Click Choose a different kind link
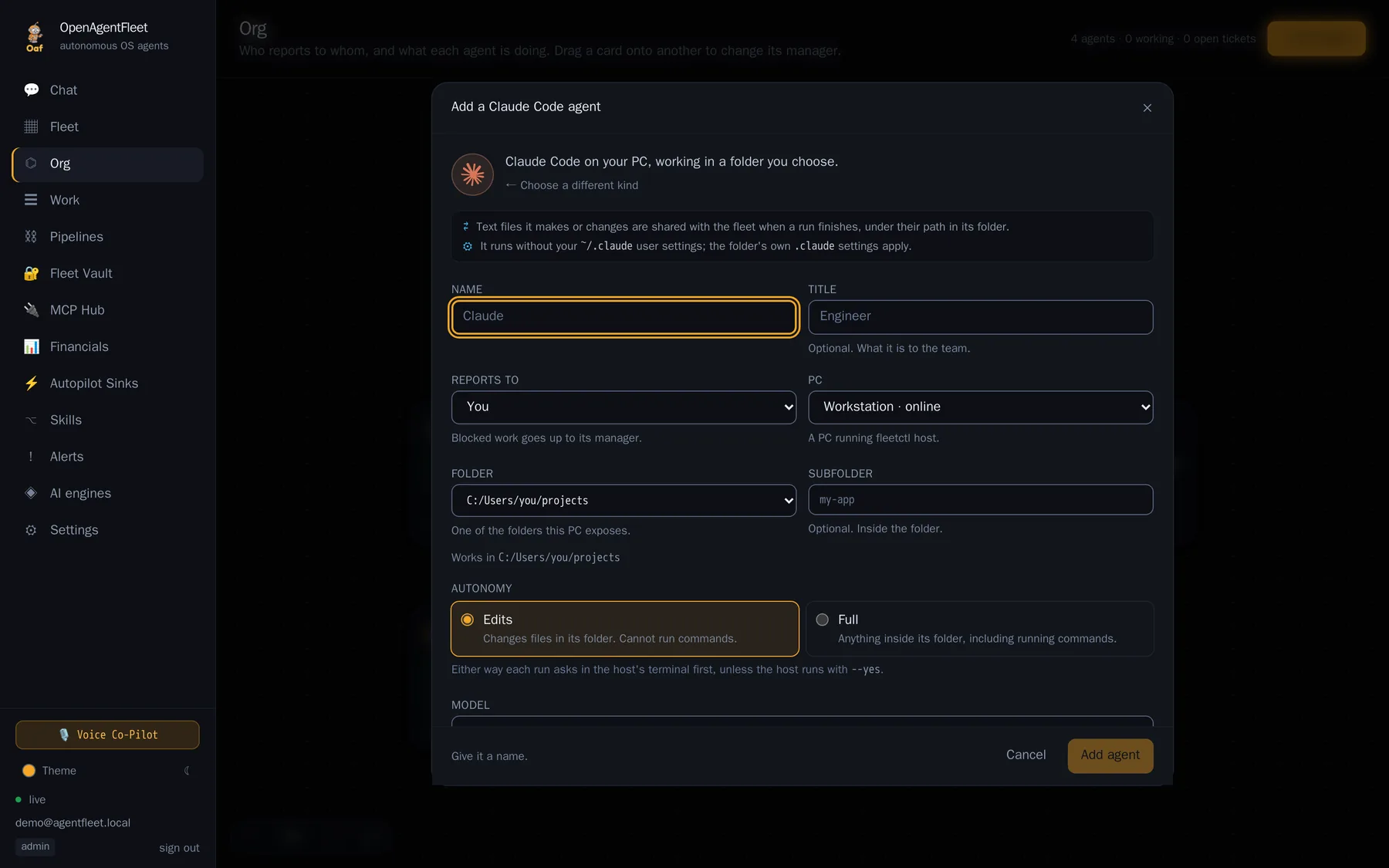 572,185
